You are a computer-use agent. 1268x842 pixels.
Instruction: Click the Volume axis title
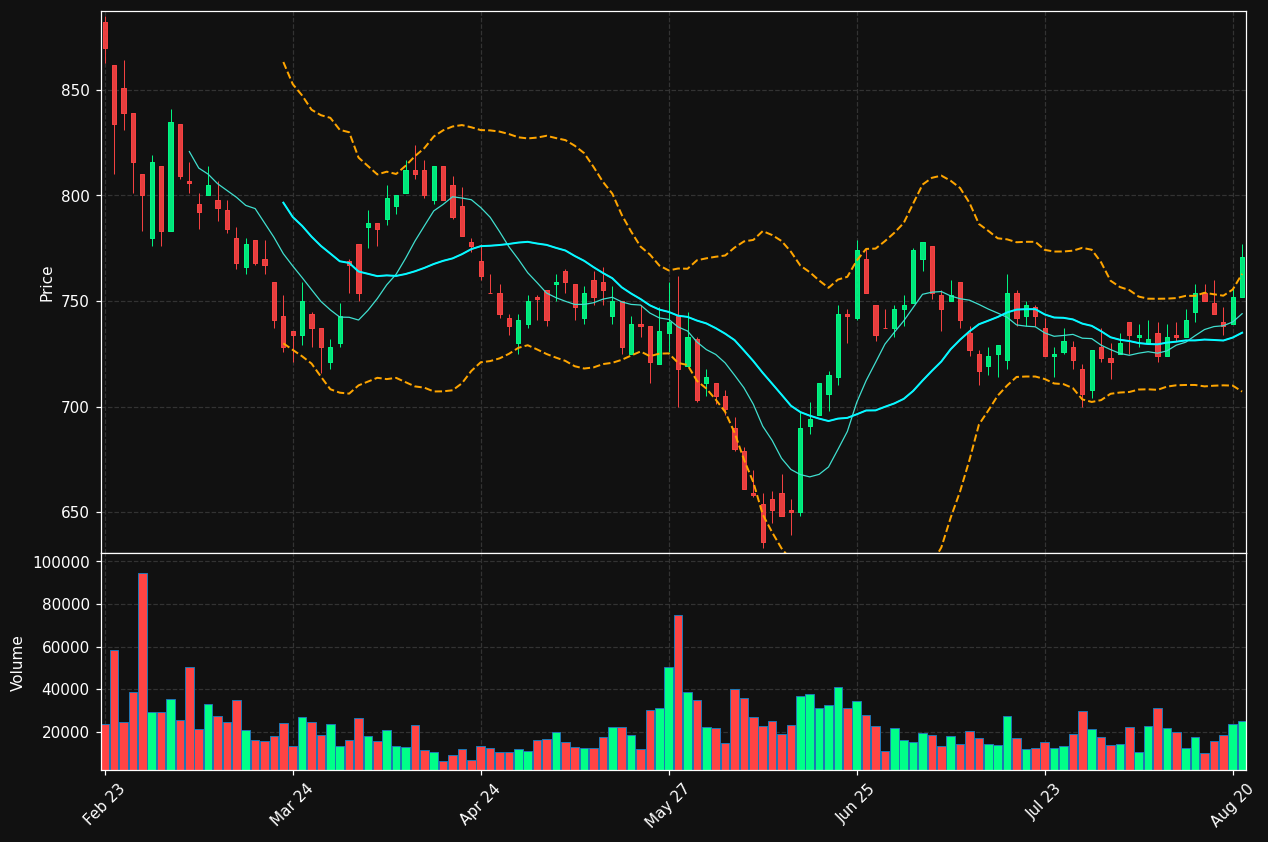(18, 663)
